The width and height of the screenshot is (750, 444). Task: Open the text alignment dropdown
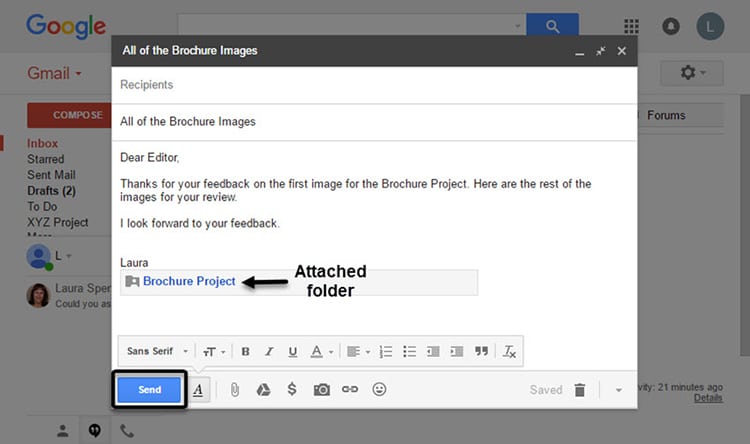358,352
